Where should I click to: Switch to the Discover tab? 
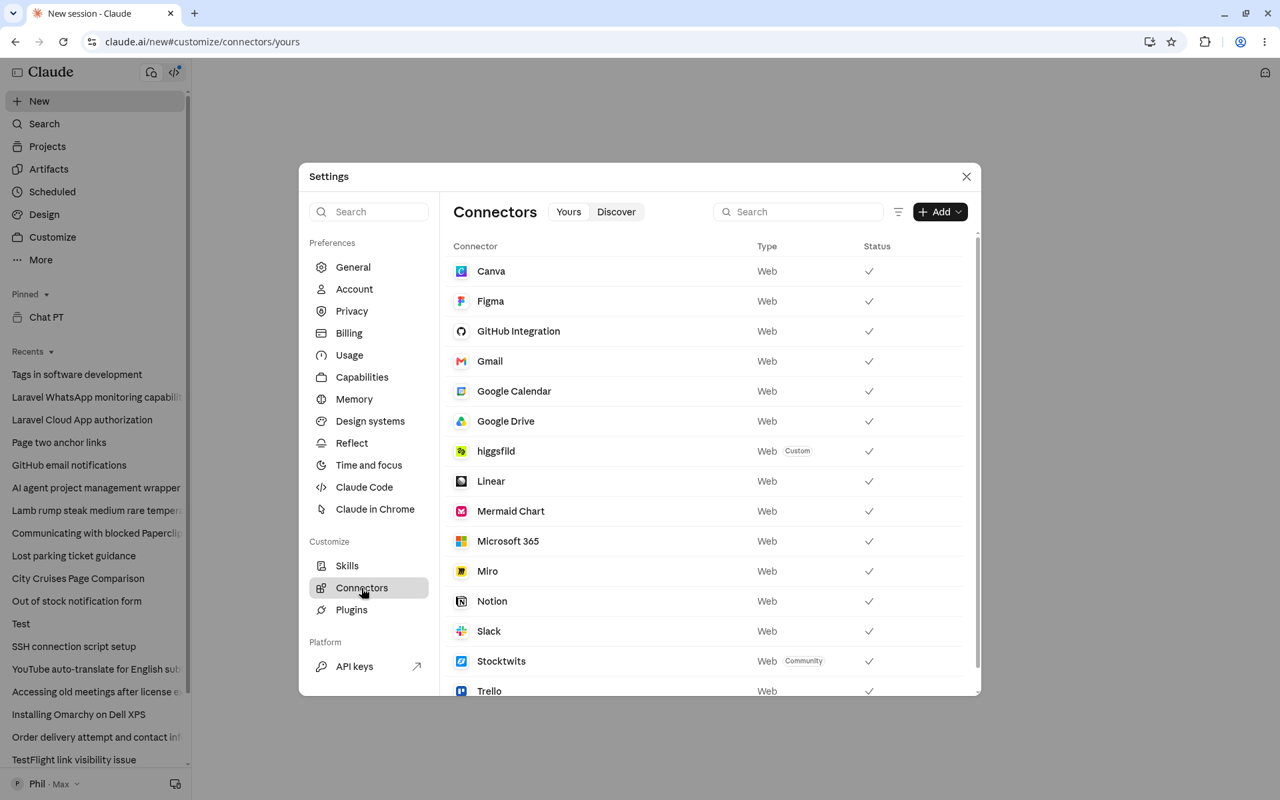pyautogui.click(x=616, y=212)
